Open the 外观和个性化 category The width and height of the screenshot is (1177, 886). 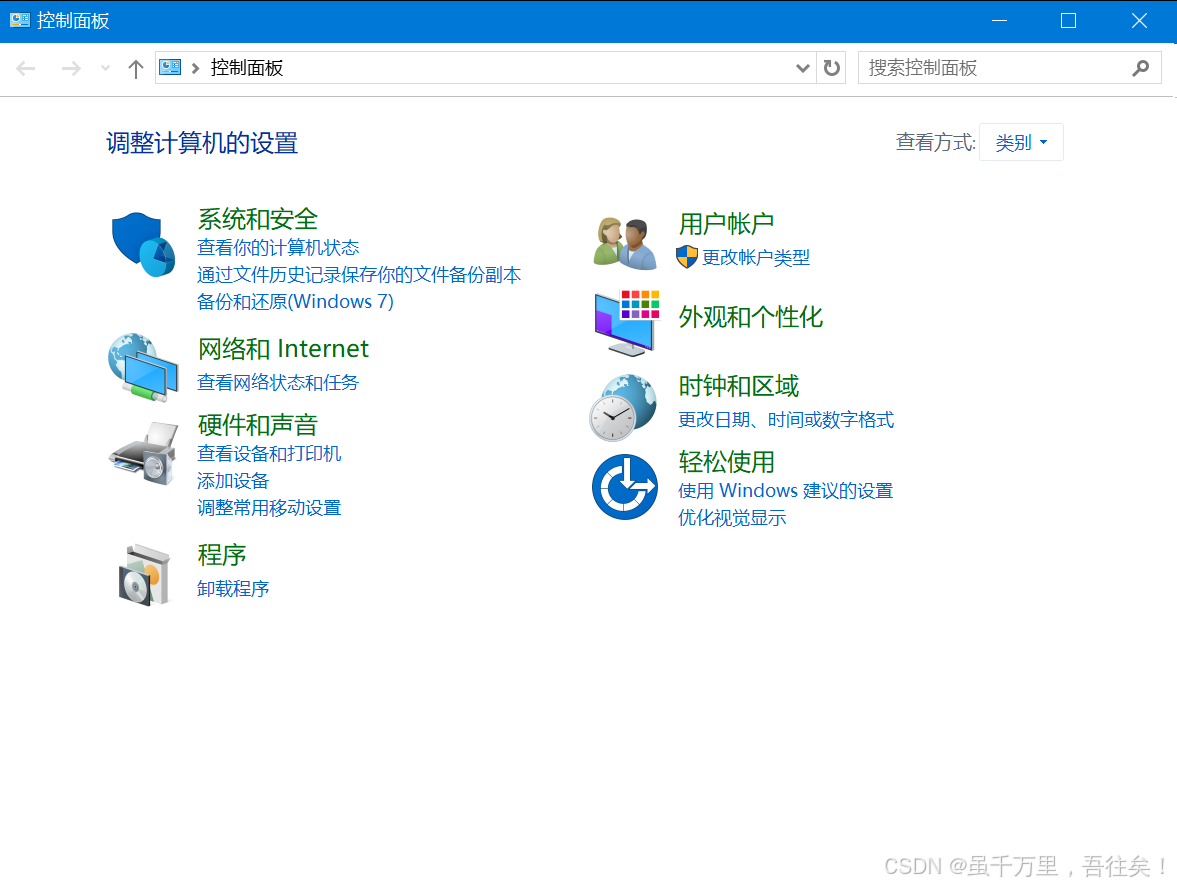click(x=751, y=316)
